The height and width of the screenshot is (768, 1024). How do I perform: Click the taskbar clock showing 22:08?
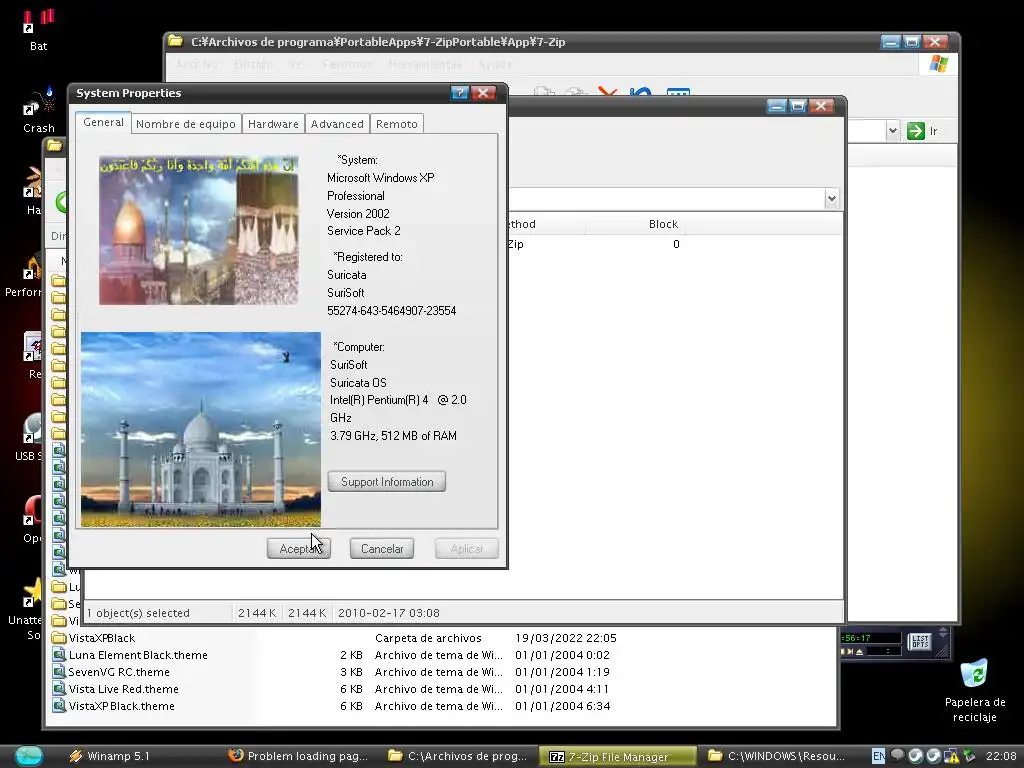pos(1000,756)
